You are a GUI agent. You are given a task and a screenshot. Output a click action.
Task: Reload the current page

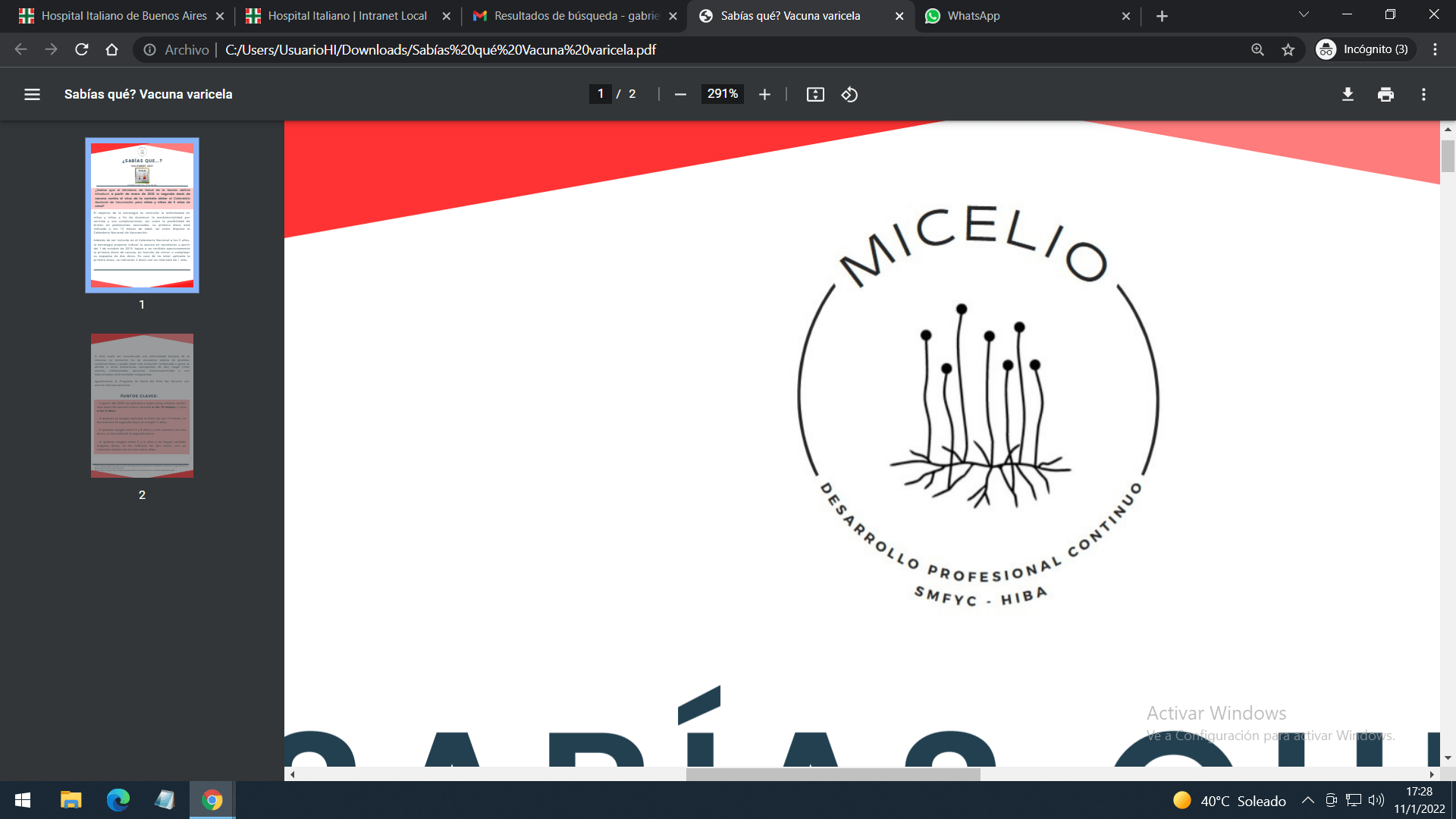(x=82, y=49)
